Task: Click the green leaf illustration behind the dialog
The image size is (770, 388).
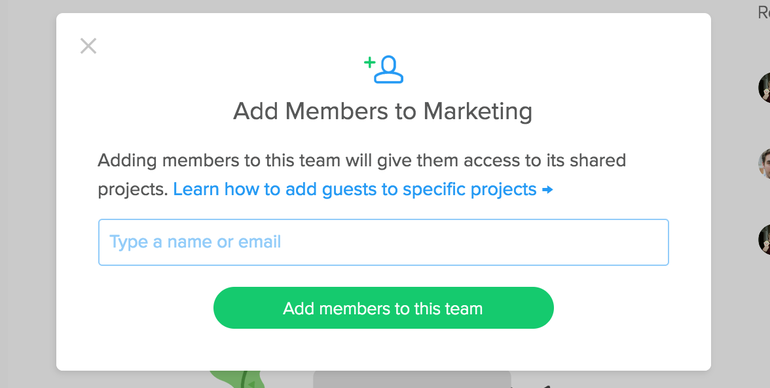Action: click(x=238, y=379)
